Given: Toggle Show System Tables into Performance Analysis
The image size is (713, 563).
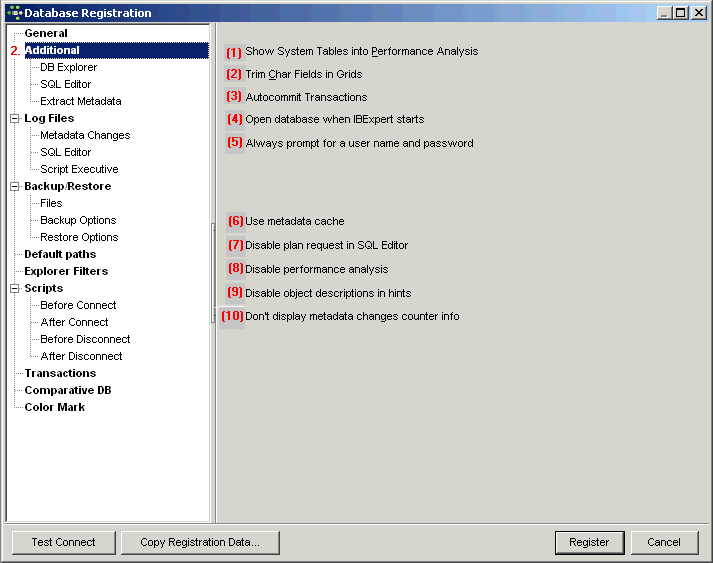Looking at the screenshot, I should click(x=351, y=51).
